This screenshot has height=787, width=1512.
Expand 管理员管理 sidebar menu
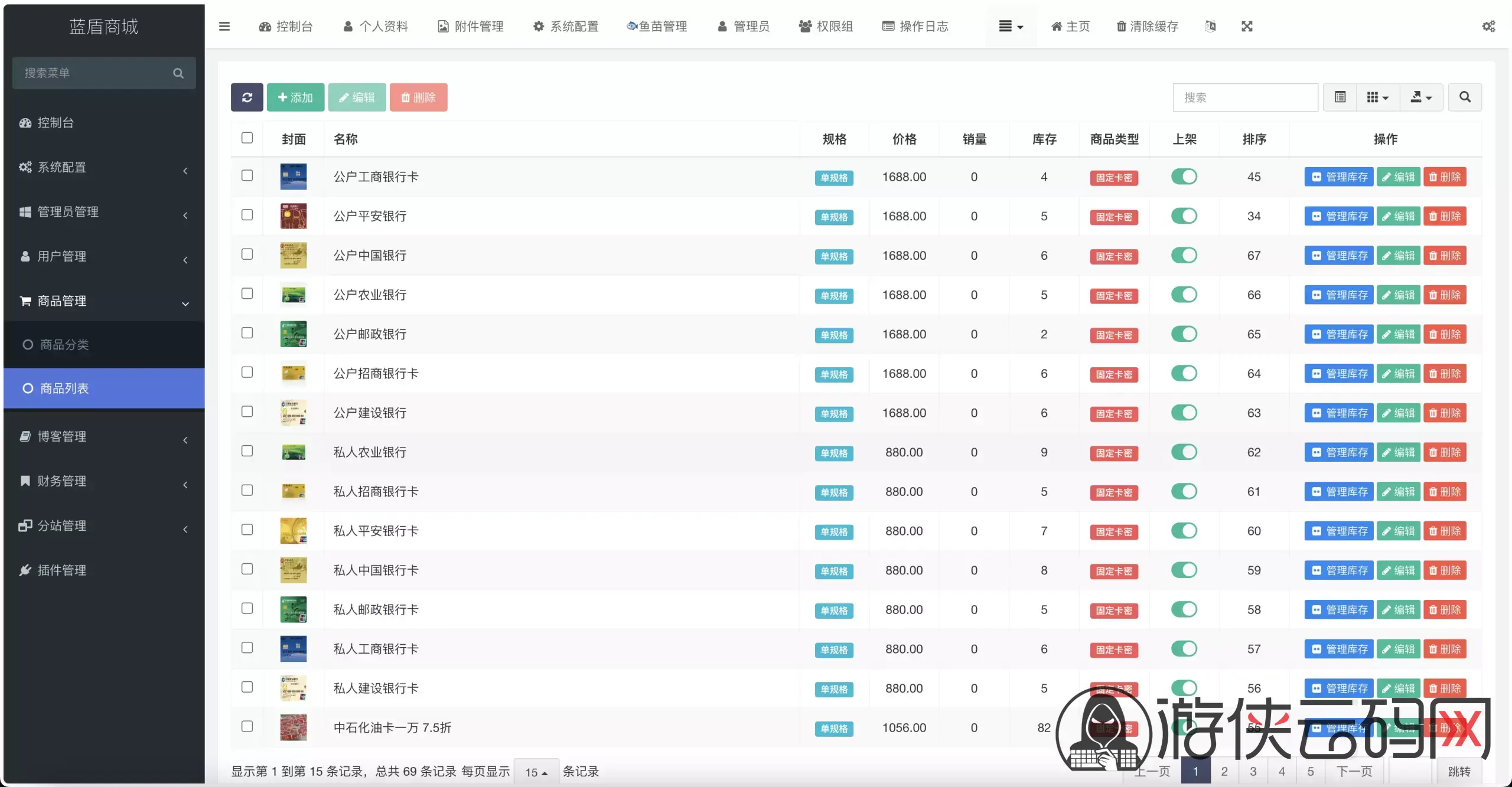(x=104, y=212)
